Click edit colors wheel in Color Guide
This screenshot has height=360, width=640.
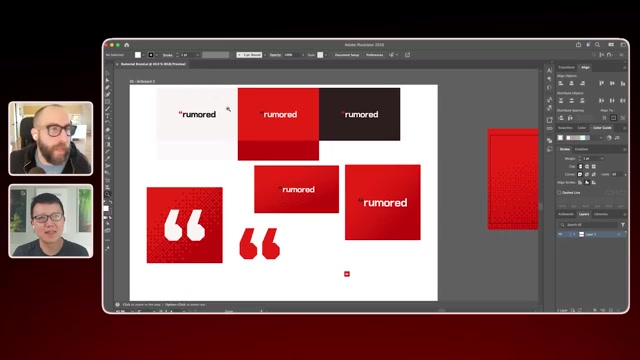(x=609, y=138)
